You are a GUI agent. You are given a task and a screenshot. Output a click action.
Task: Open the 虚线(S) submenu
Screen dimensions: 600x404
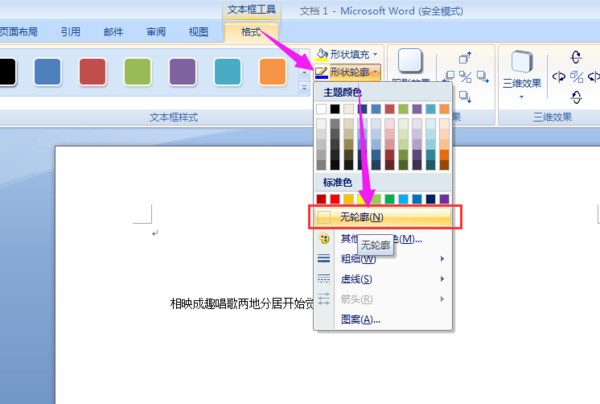coord(383,279)
